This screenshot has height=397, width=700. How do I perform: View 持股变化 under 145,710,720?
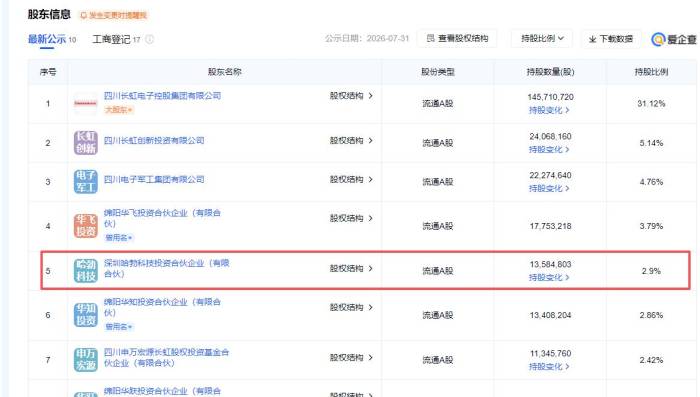click(x=549, y=110)
